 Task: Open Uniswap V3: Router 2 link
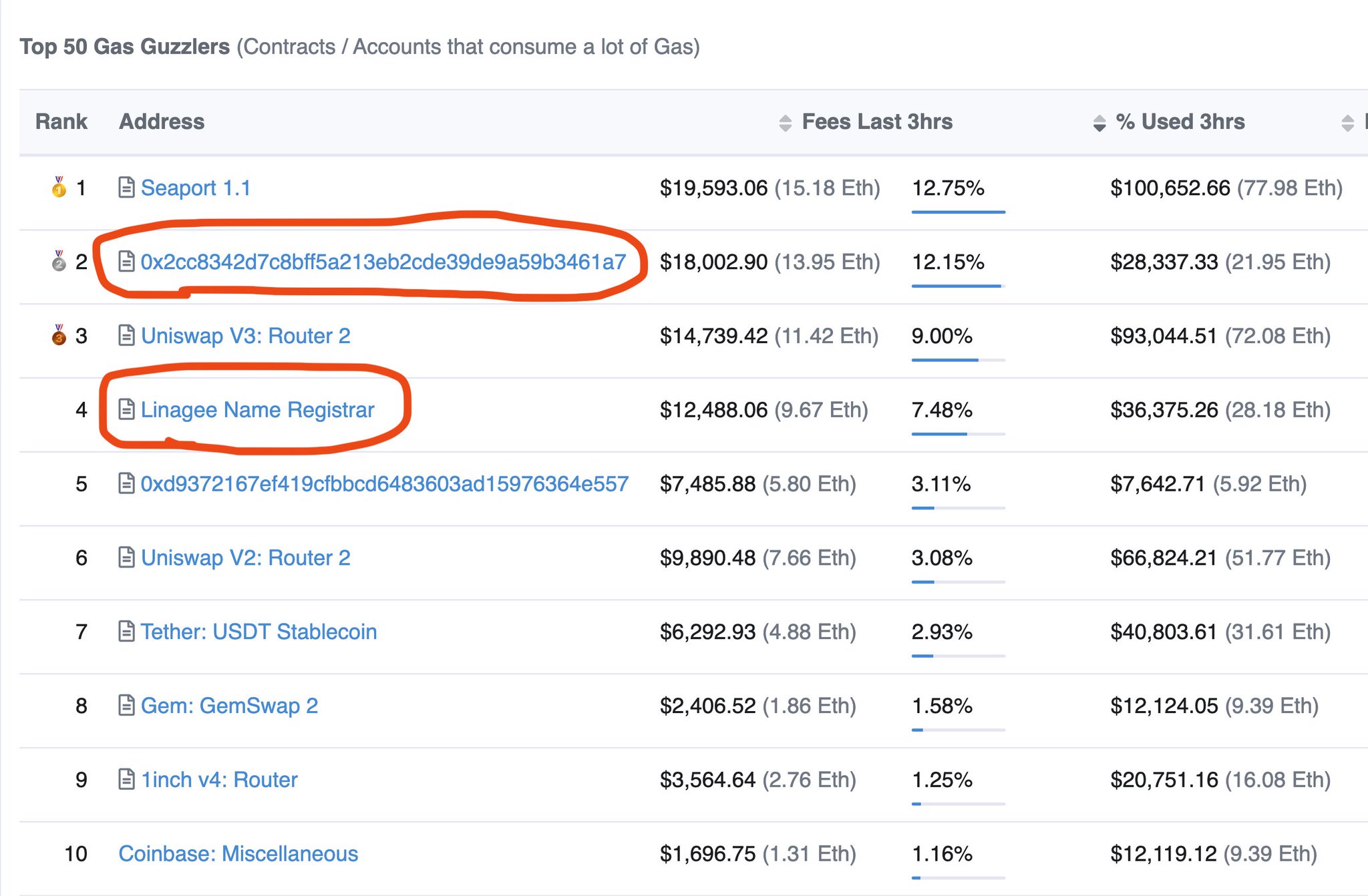click(x=246, y=335)
